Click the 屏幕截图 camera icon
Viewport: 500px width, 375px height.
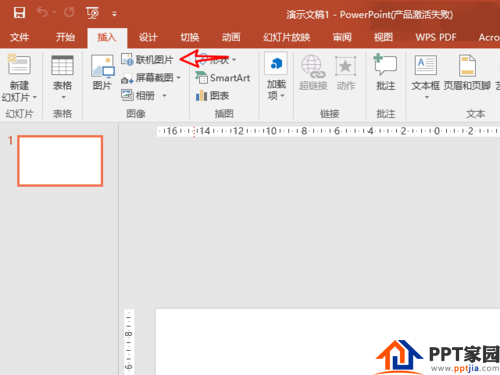[127, 79]
